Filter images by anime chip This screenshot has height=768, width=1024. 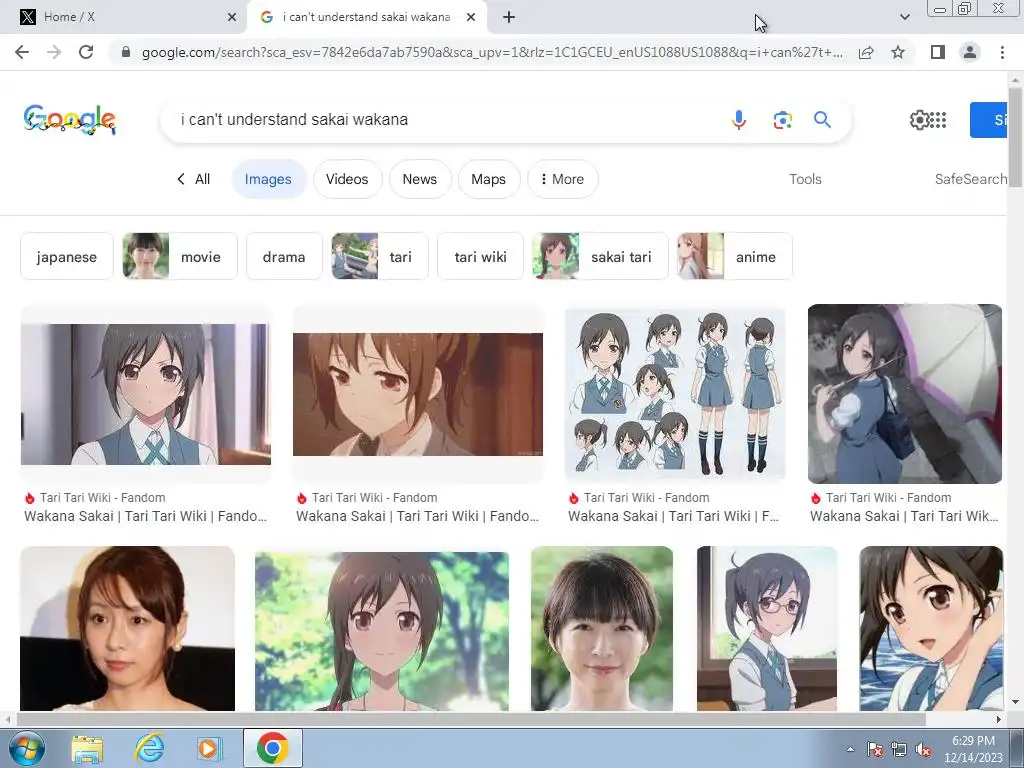[x=735, y=257]
